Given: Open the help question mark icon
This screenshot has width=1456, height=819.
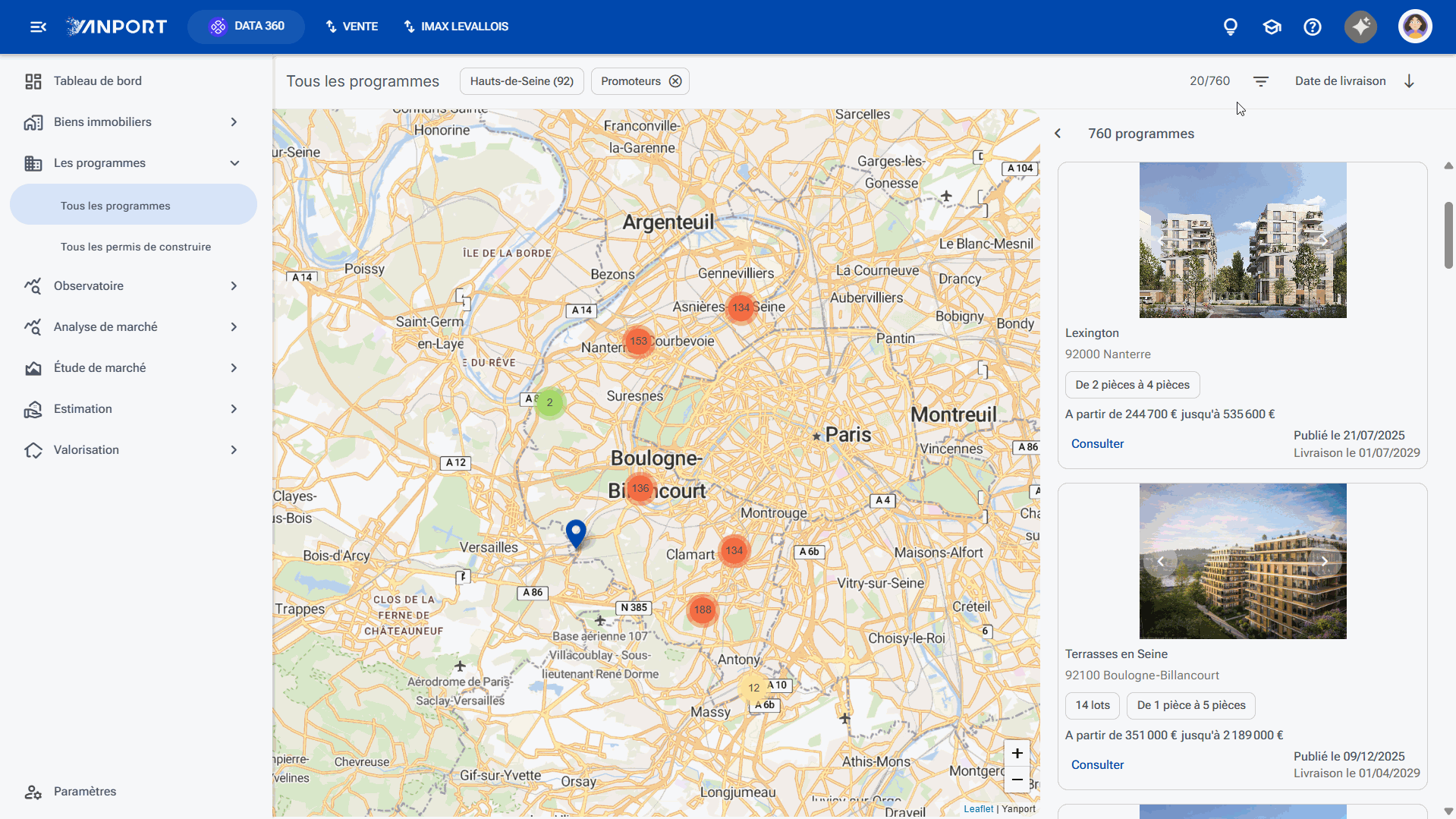Looking at the screenshot, I should pyautogui.click(x=1313, y=27).
